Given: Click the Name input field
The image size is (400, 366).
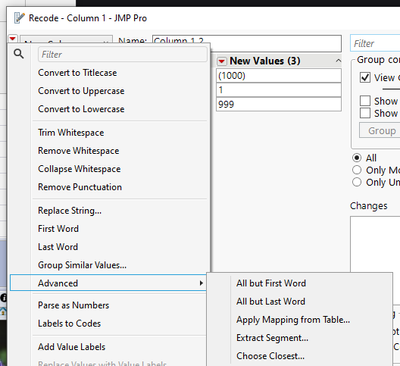Looking at the screenshot, I should pos(247,43).
